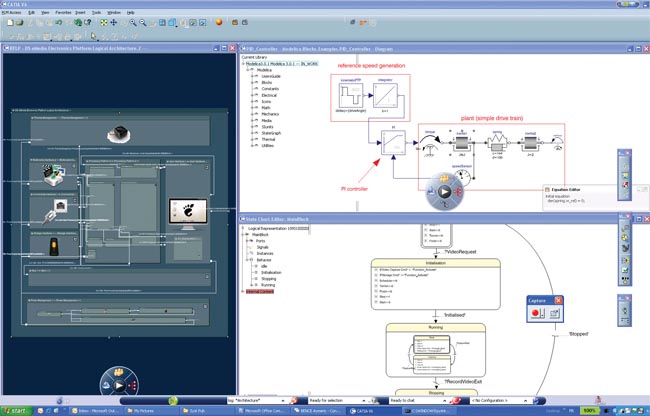This screenshot has height=416, width=650.
Task: Select the arrow selection tool icon
Action: click(x=94, y=36)
